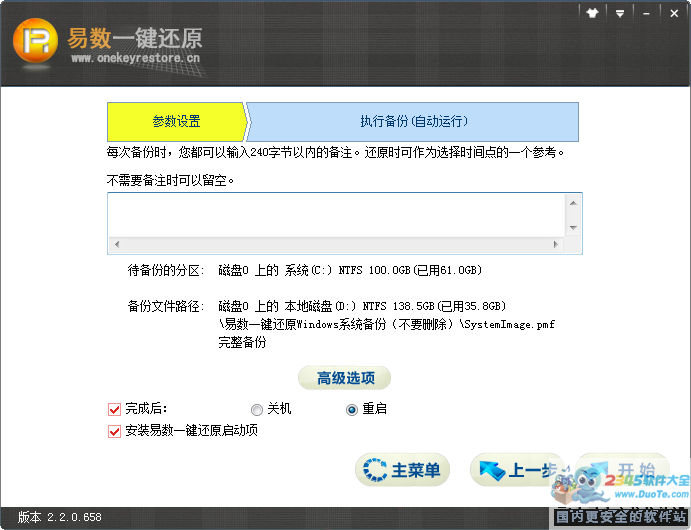
Task: Toggle 安装易数一键还原启动项 checkbox
Action: [114, 431]
